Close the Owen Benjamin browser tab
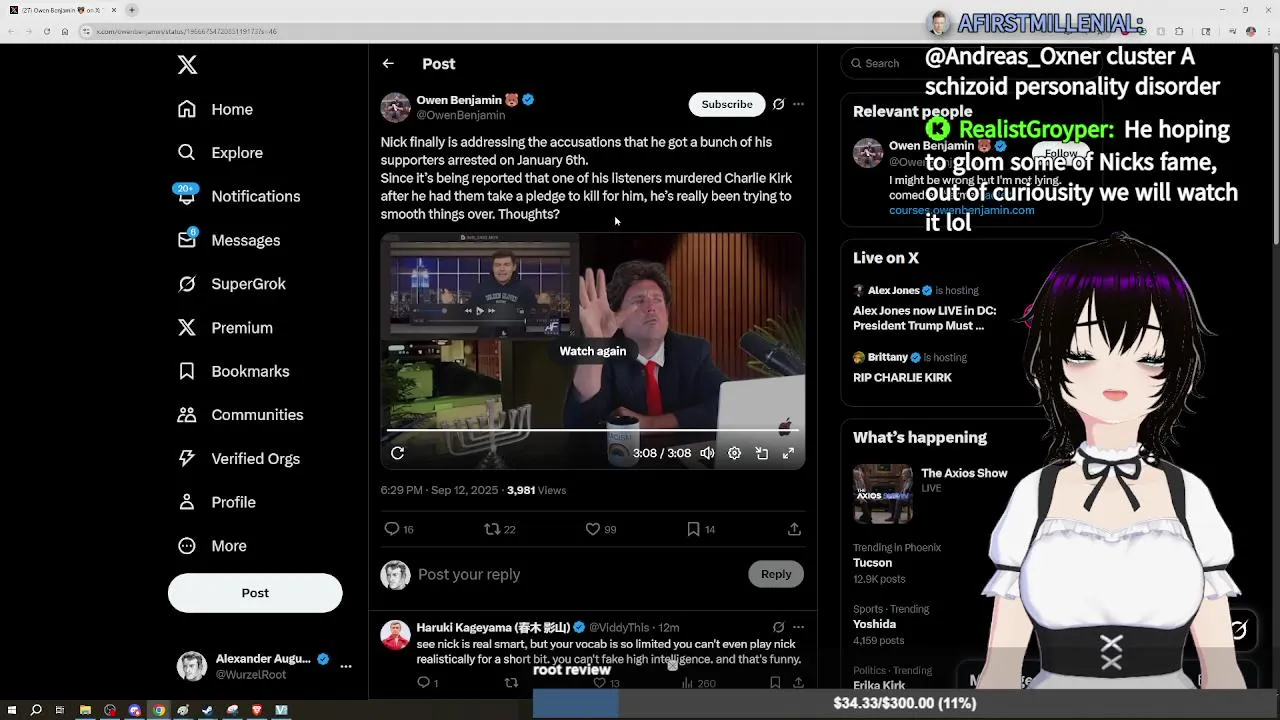Screen dimensions: 1280x720 [x=114, y=10]
